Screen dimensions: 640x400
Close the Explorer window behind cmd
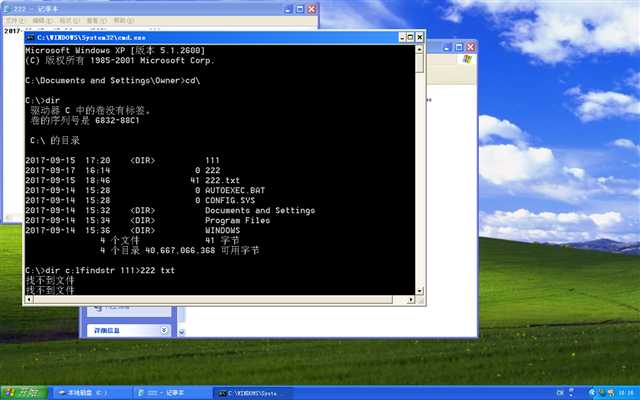471,47
